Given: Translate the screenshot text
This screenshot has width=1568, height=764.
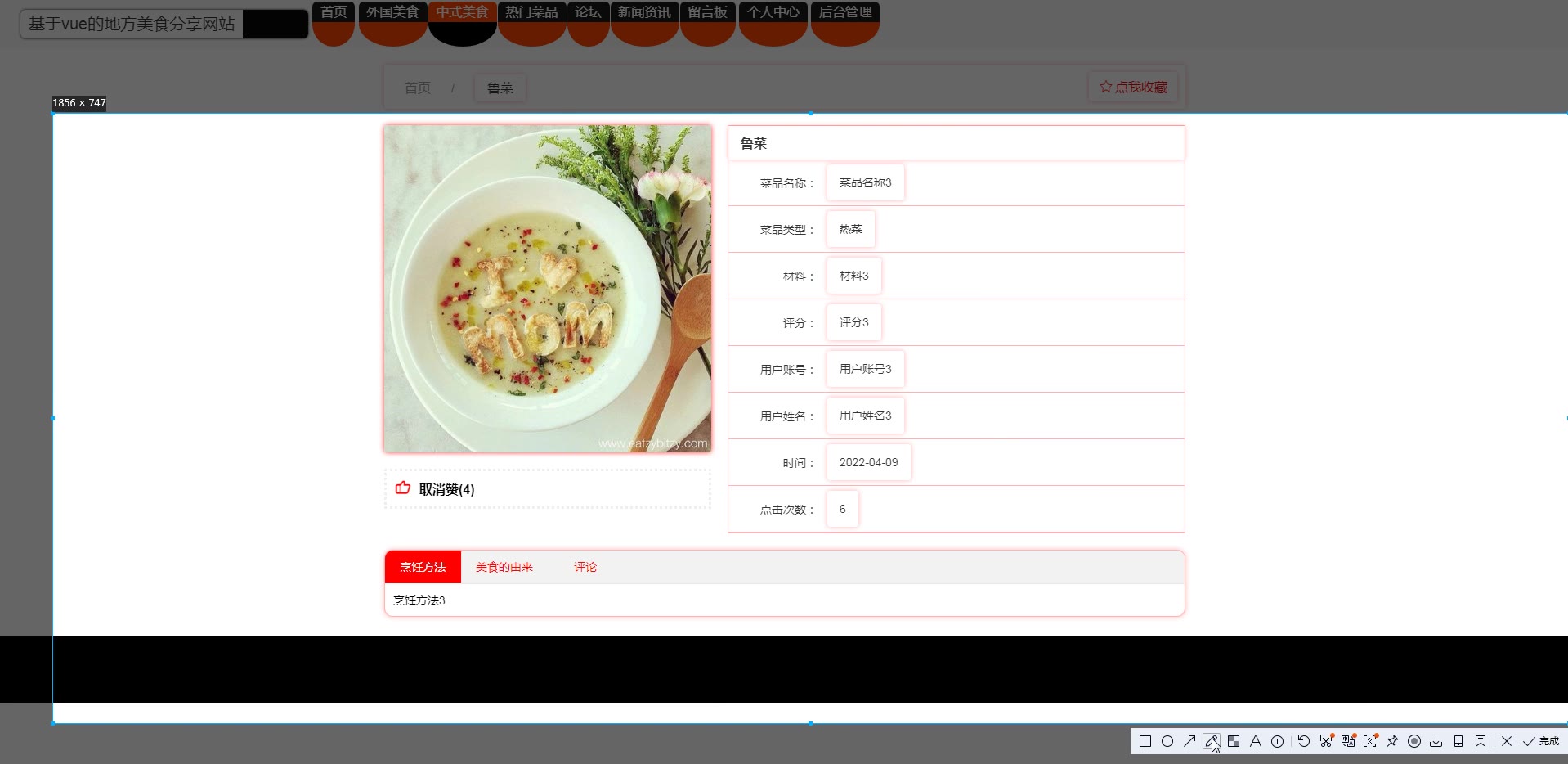Looking at the screenshot, I should click(x=1348, y=741).
